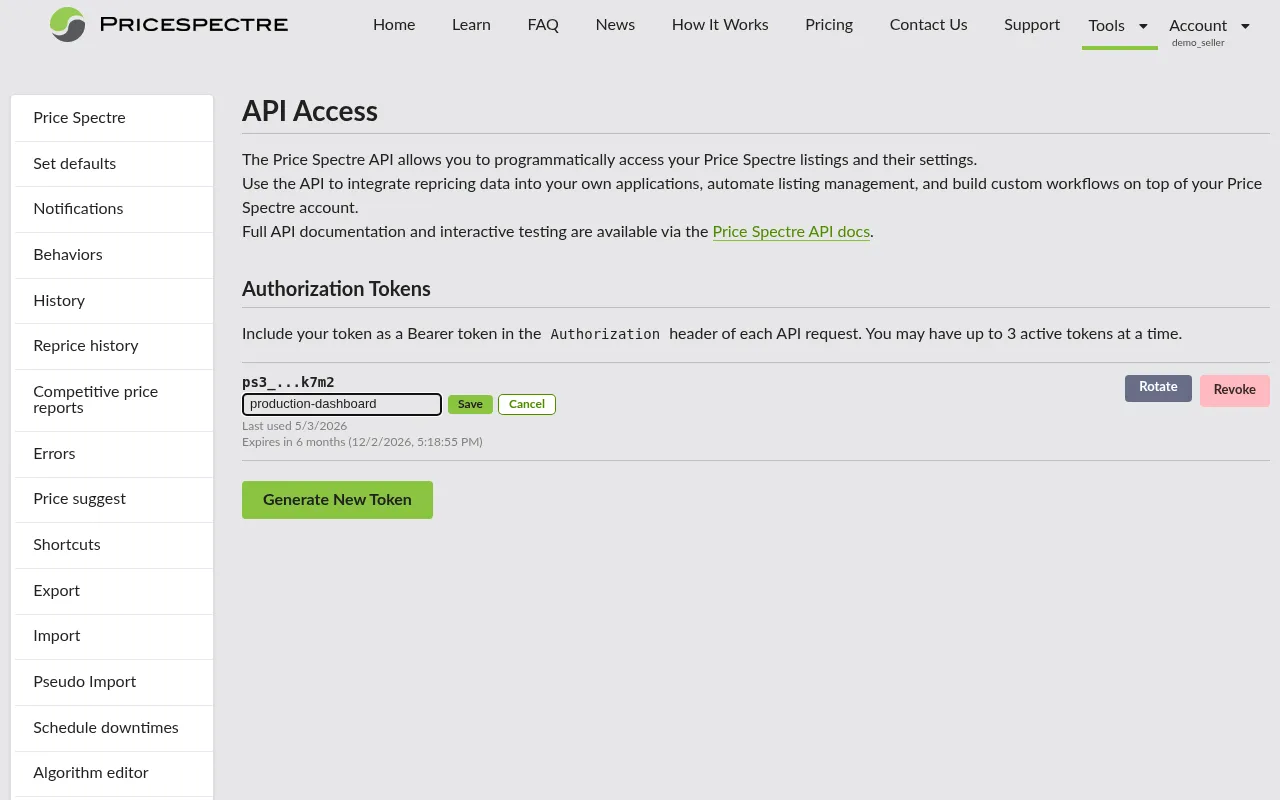Open Contact Us in the nav bar
This screenshot has width=1280, height=800.
(928, 25)
